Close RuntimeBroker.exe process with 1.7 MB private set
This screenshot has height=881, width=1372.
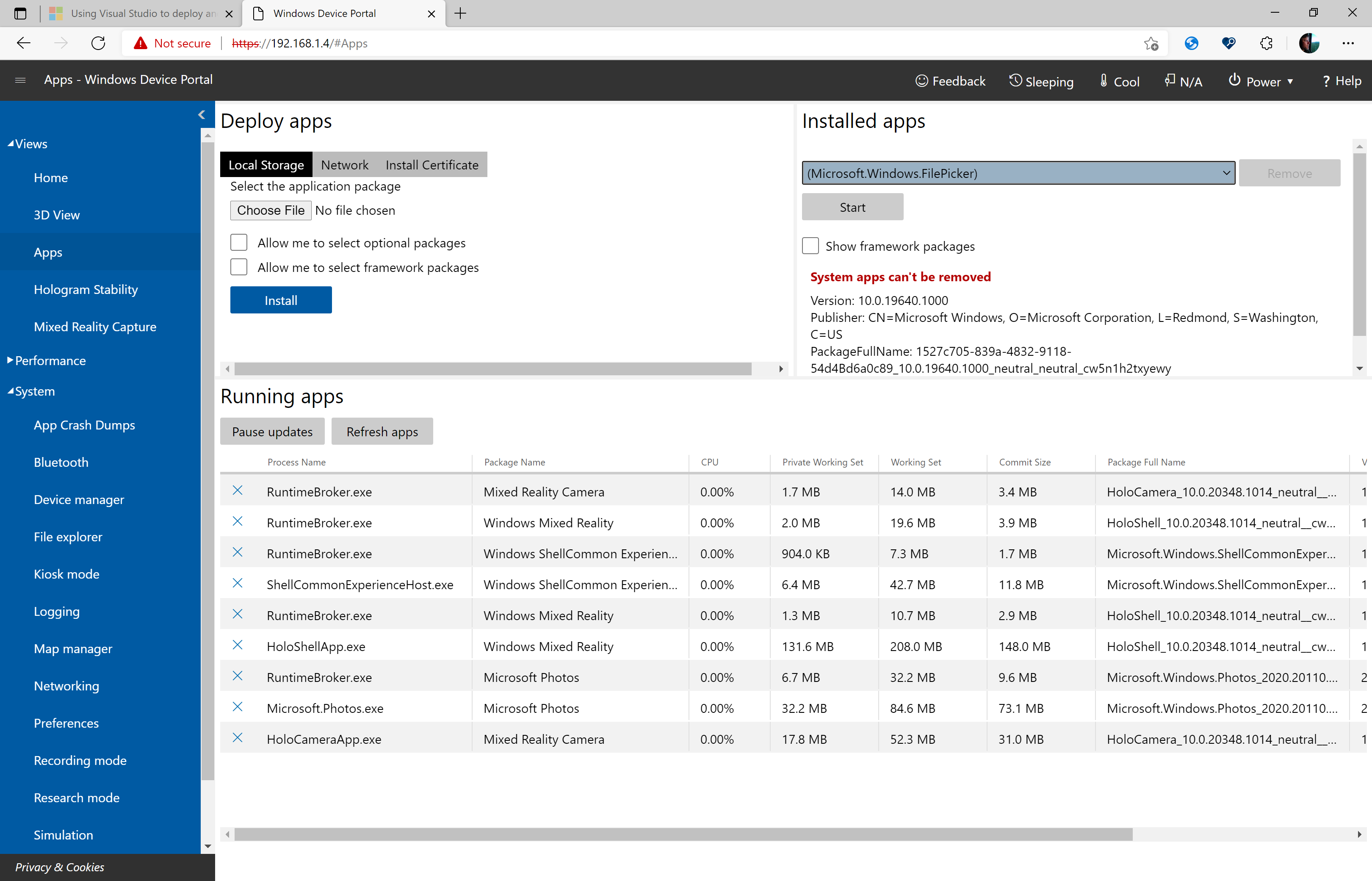click(x=237, y=490)
